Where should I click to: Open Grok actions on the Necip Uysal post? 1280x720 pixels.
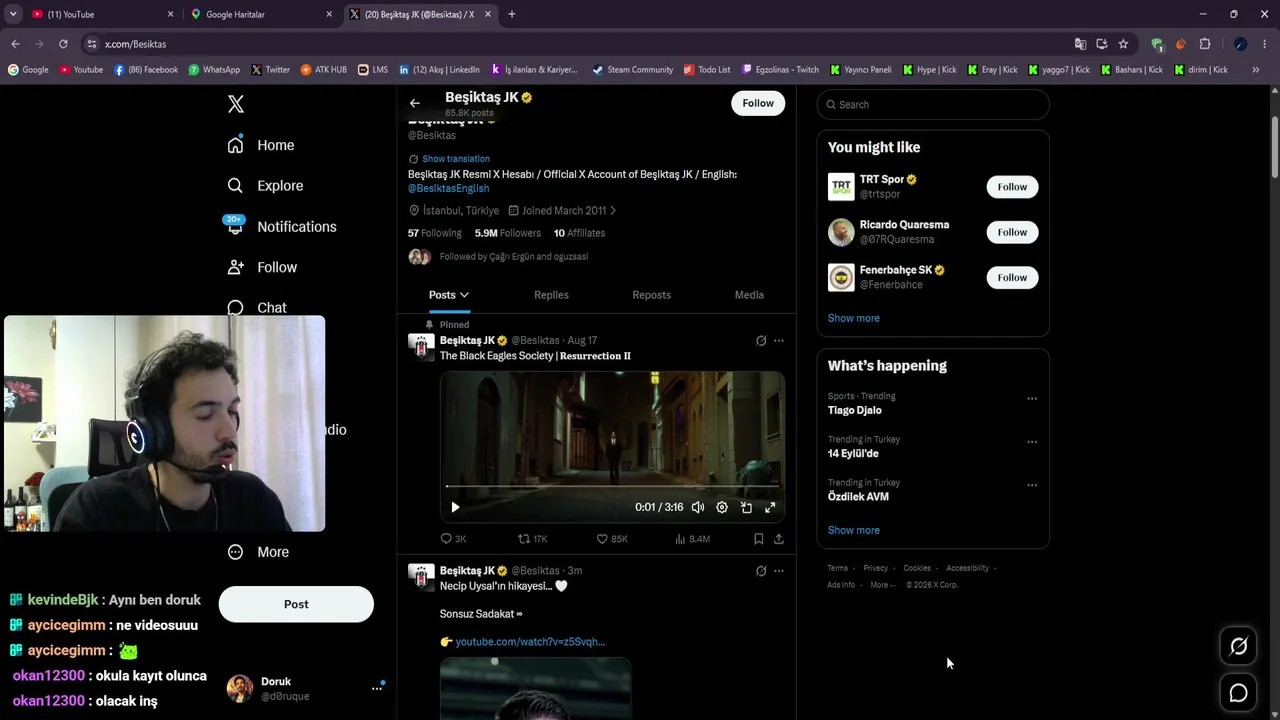coord(761,571)
